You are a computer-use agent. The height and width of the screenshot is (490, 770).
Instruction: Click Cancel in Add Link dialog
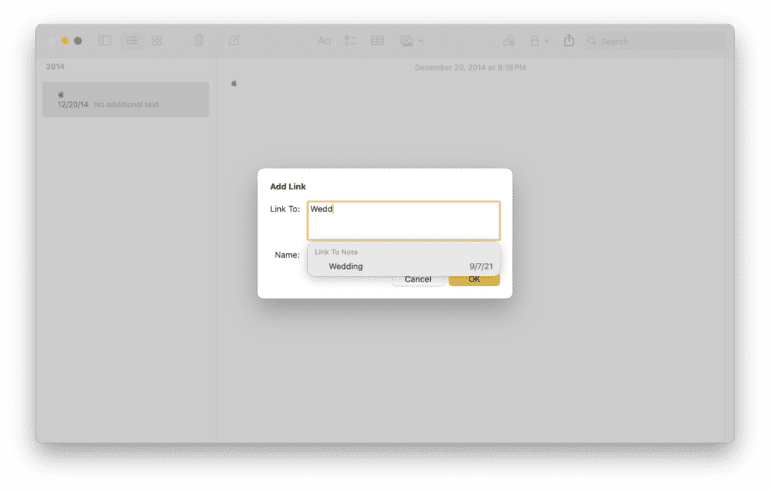(418, 280)
